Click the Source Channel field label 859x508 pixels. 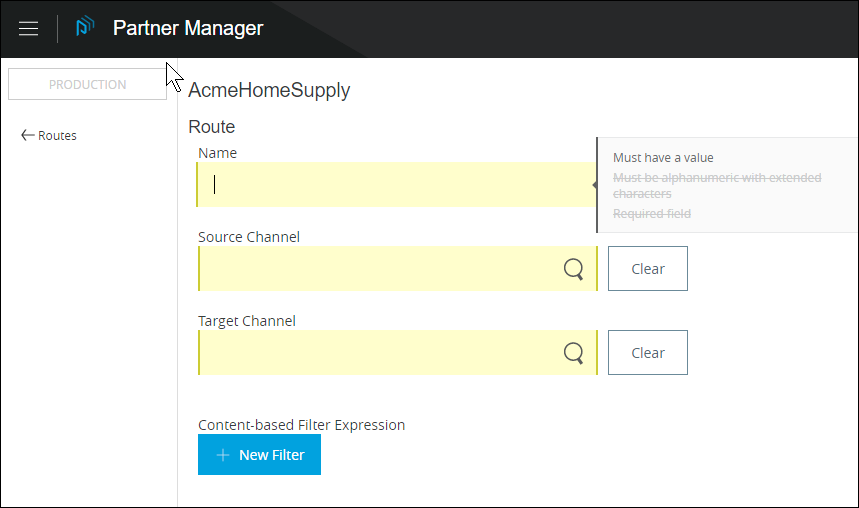249,237
